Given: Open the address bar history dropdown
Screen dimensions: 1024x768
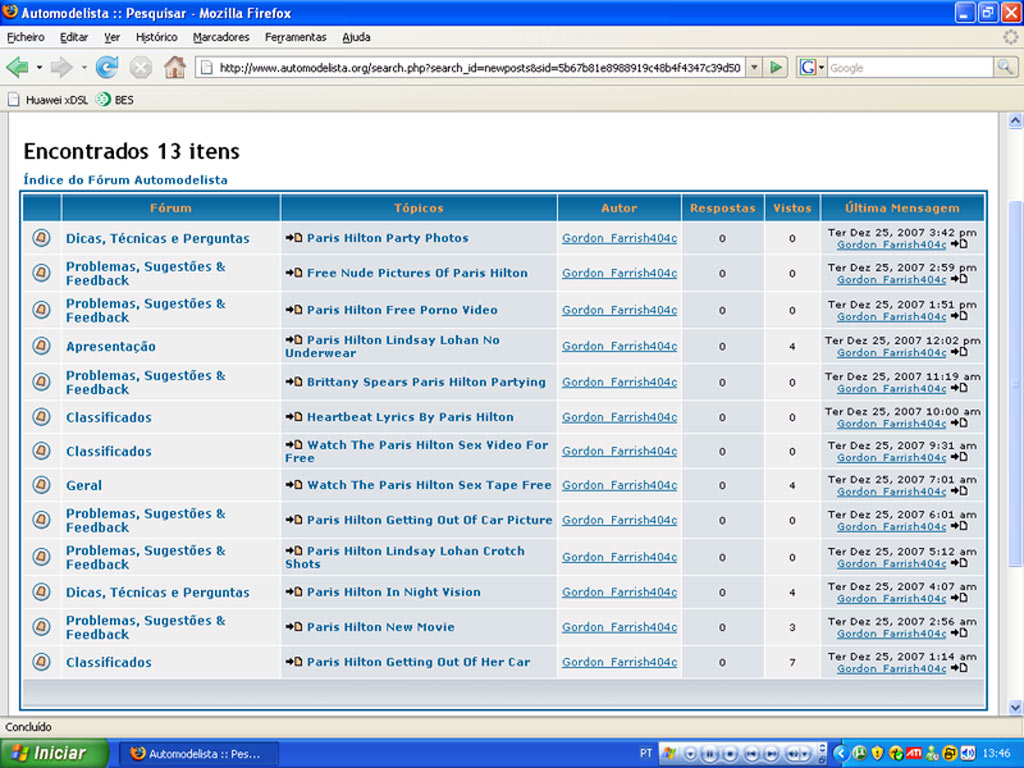Looking at the screenshot, I should [754, 67].
